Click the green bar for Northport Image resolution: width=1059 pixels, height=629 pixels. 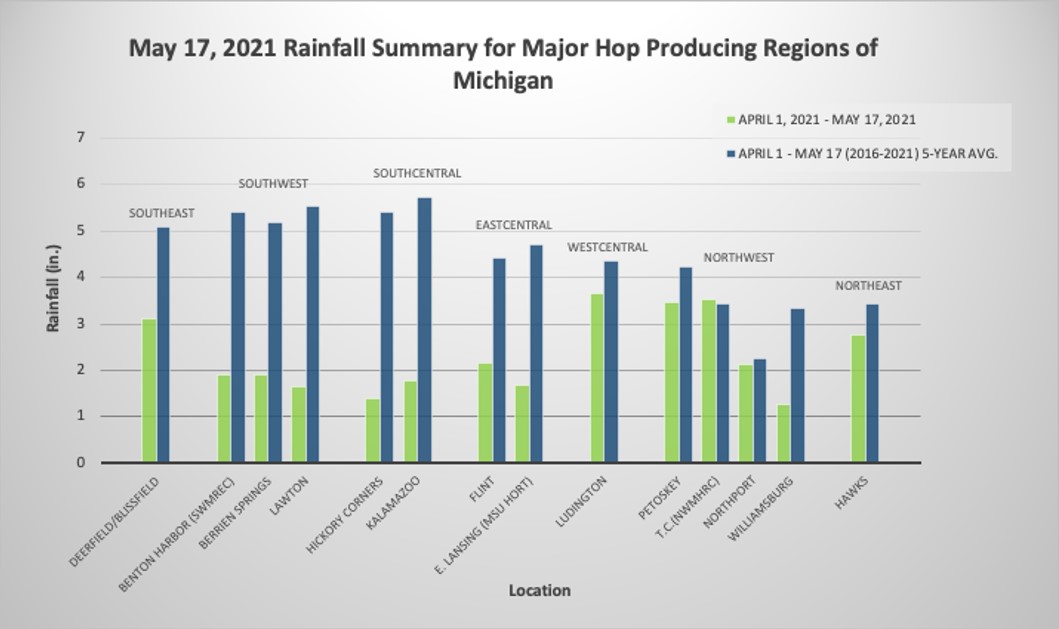click(x=746, y=413)
